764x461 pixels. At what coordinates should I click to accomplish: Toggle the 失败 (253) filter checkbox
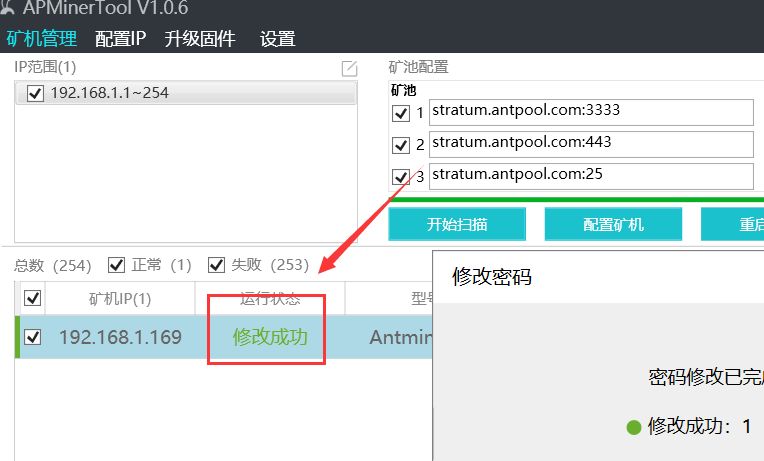216,265
